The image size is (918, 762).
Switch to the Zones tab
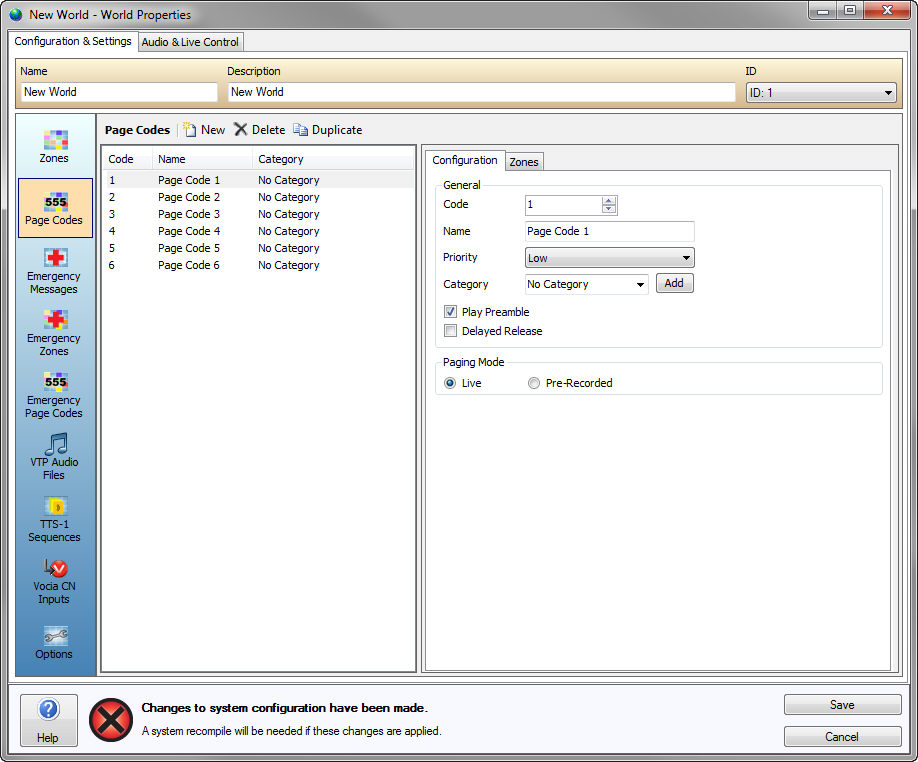coord(524,162)
